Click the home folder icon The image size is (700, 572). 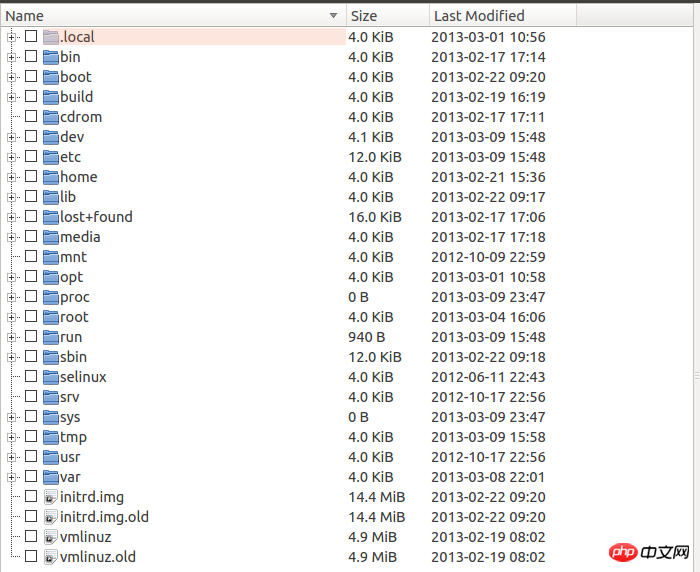[x=51, y=177]
